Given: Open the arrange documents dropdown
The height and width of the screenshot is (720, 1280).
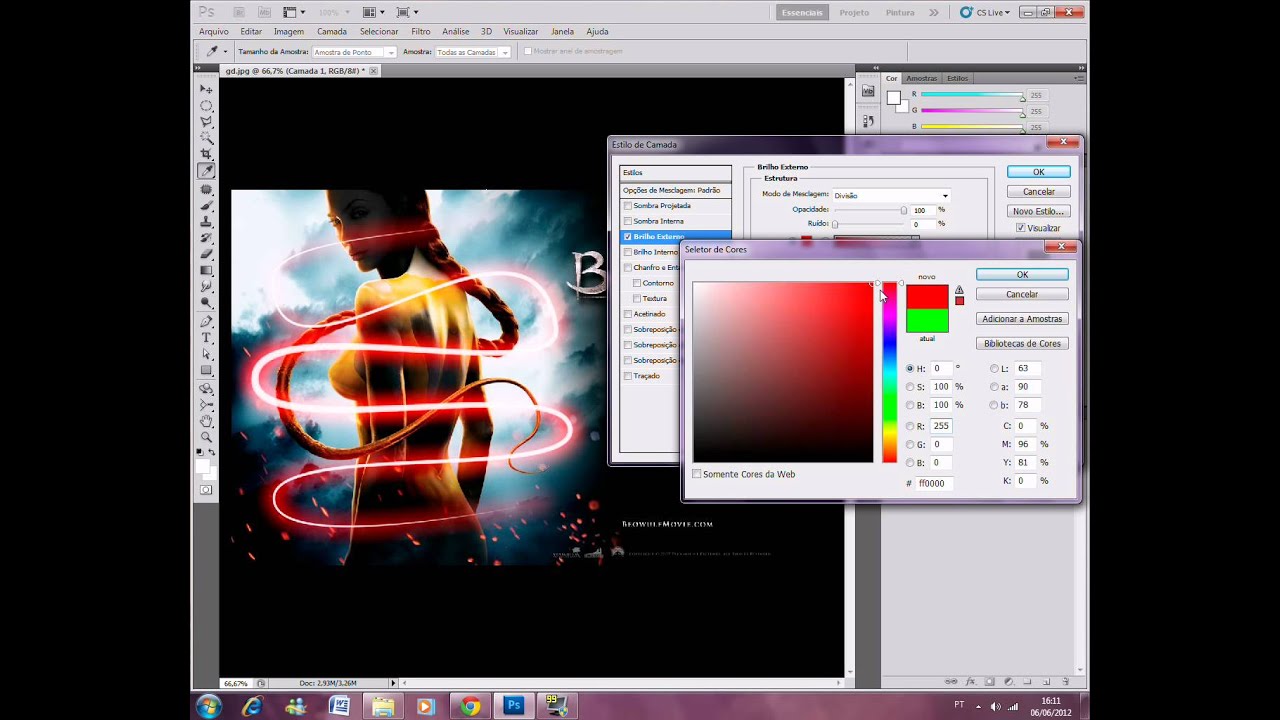Looking at the screenshot, I should [375, 12].
